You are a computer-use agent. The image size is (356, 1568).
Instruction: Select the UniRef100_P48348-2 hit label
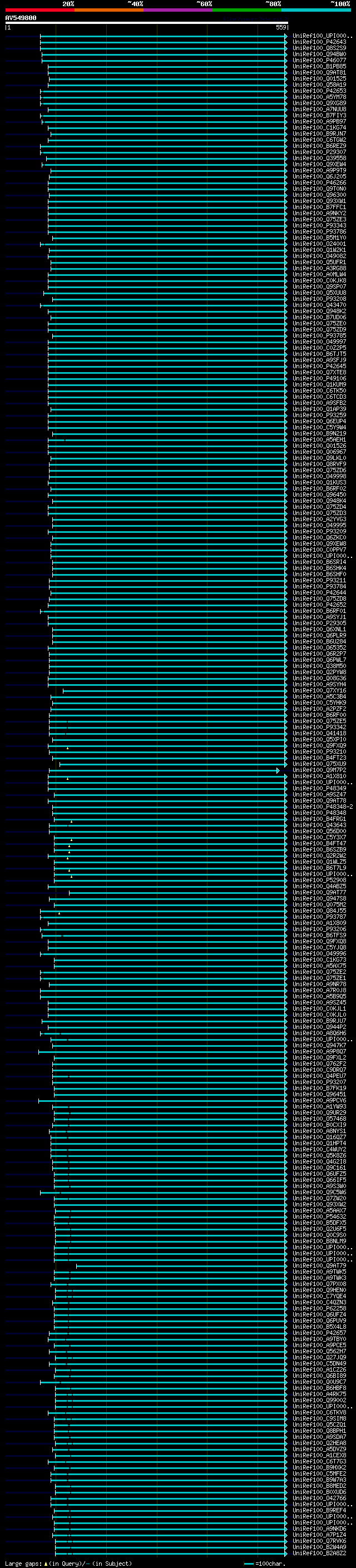[x=323, y=807]
